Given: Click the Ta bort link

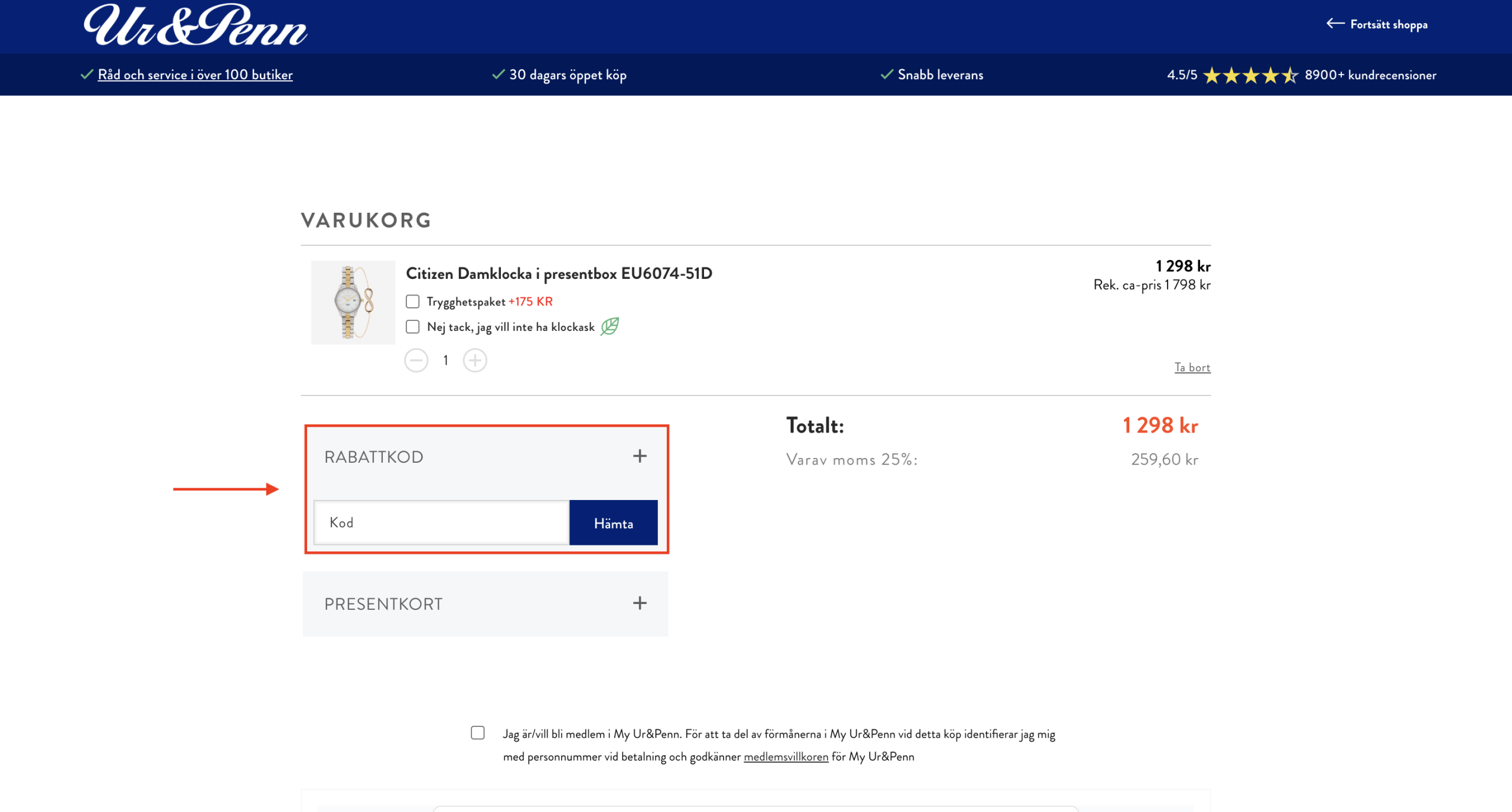Looking at the screenshot, I should (x=1192, y=368).
